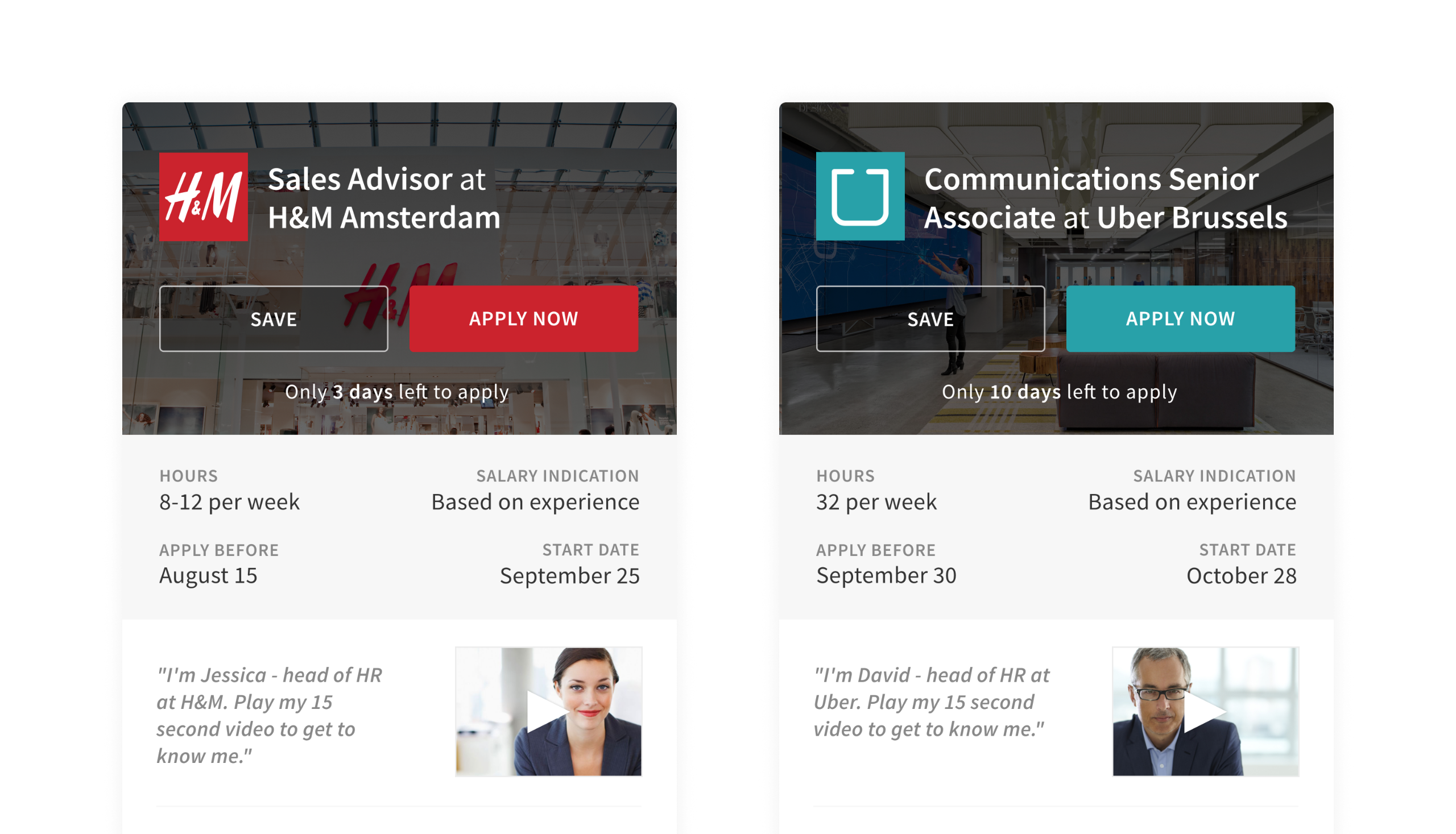Image resolution: width=1456 pixels, height=834 pixels.
Task: Click the teal Uber logo icon
Action: click(859, 197)
